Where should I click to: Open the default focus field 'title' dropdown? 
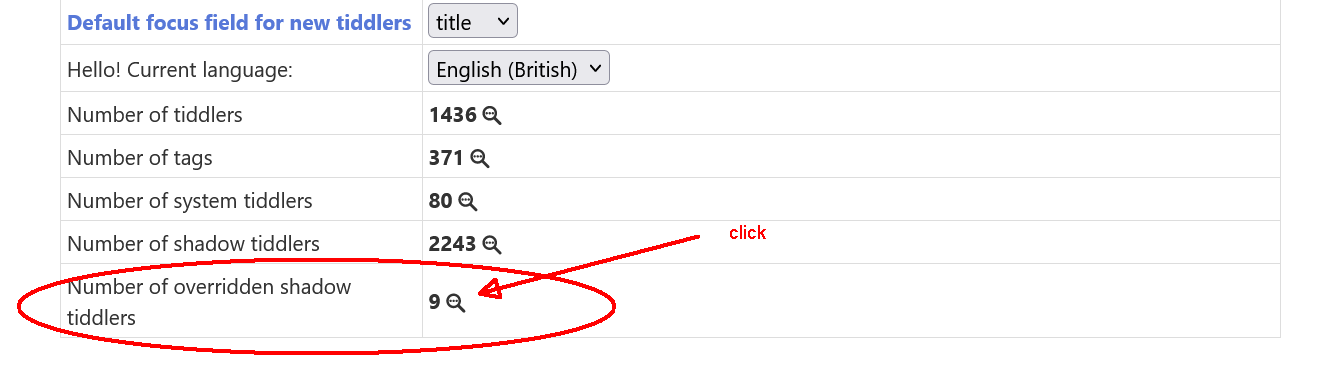coord(473,22)
